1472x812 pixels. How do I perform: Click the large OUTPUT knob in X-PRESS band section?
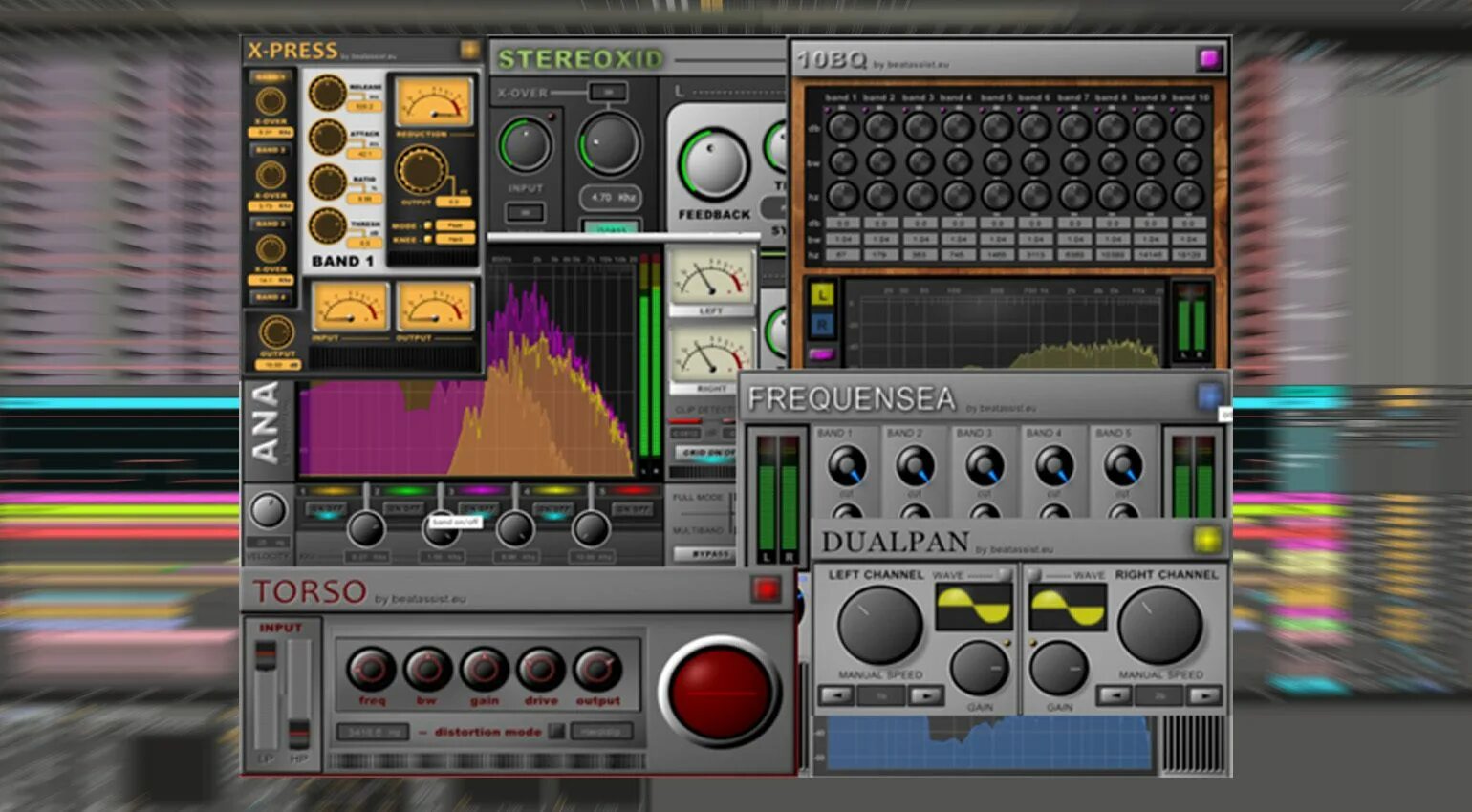pyautogui.click(x=422, y=170)
